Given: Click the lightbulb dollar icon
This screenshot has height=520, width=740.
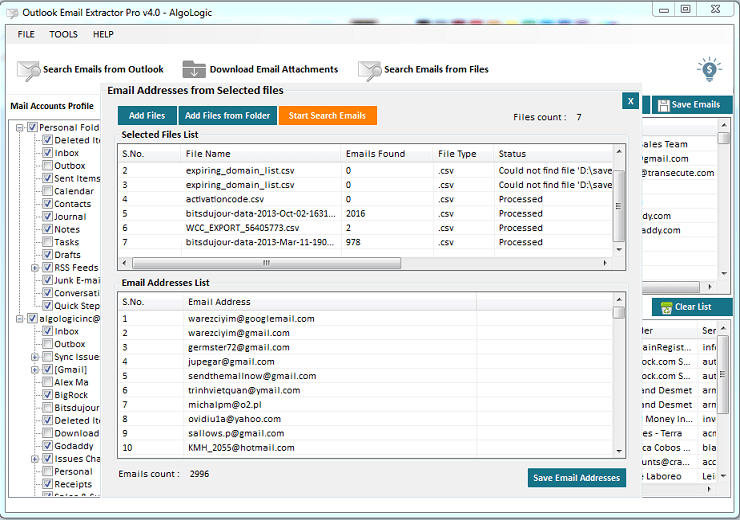Looking at the screenshot, I should coord(709,70).
